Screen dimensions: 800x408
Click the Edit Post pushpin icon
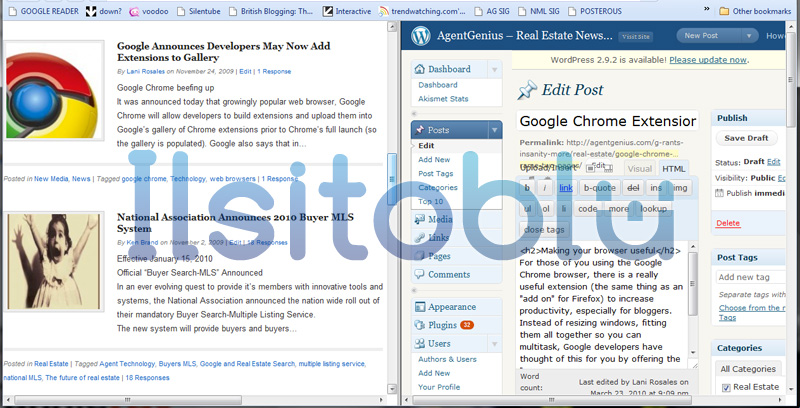tap(527, 90)
